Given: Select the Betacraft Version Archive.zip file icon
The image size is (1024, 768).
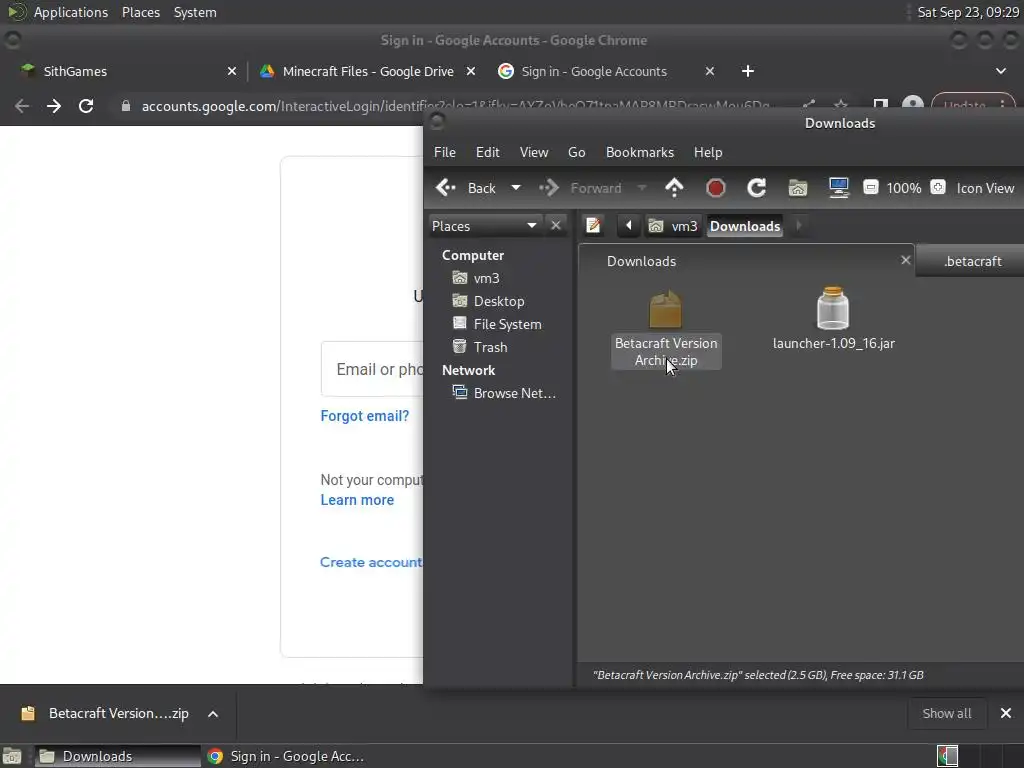Looking at the screenshot, I should (x=665, y=310).
